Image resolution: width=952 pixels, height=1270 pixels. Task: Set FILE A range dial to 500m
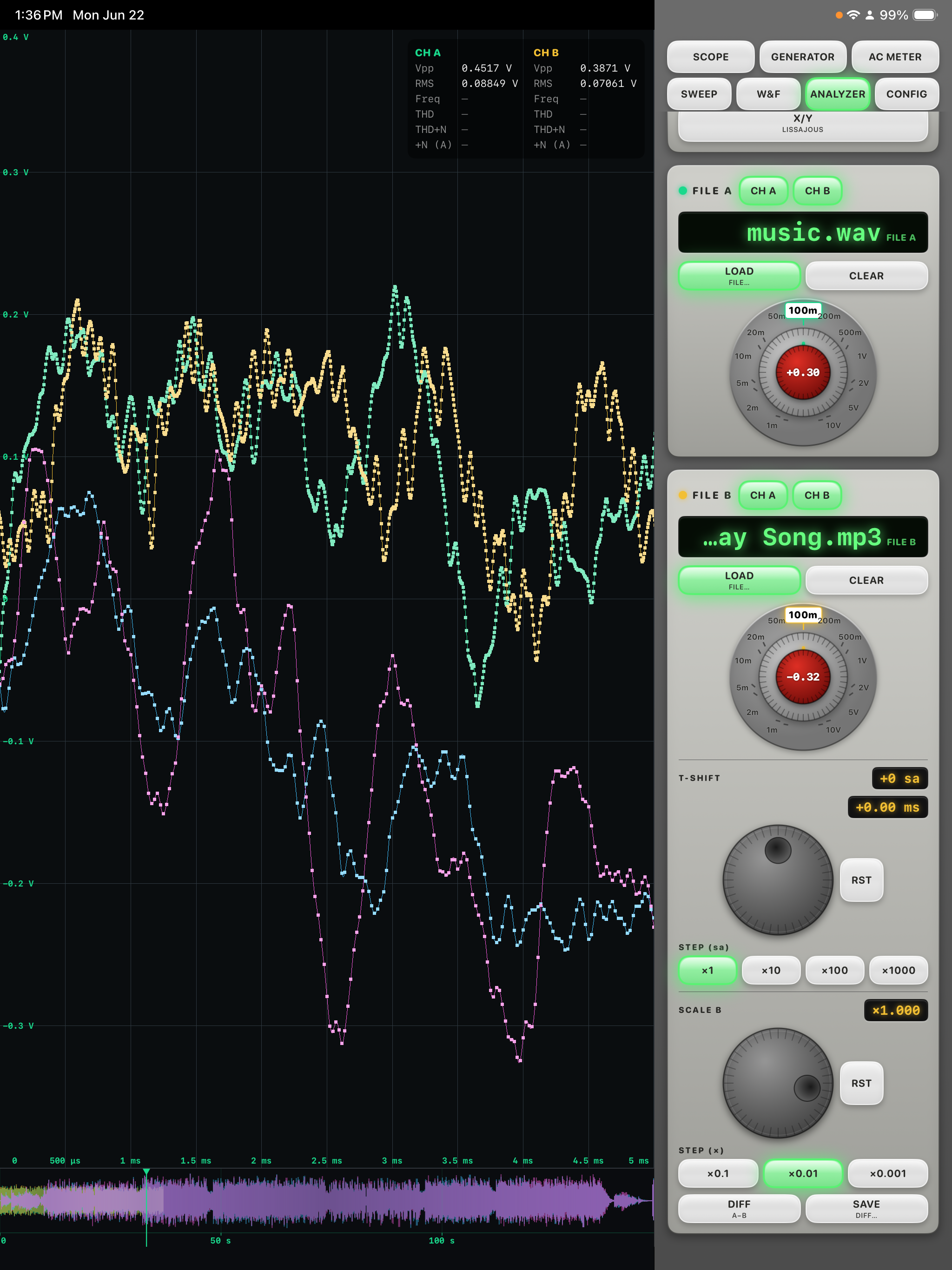coord(849,332)
